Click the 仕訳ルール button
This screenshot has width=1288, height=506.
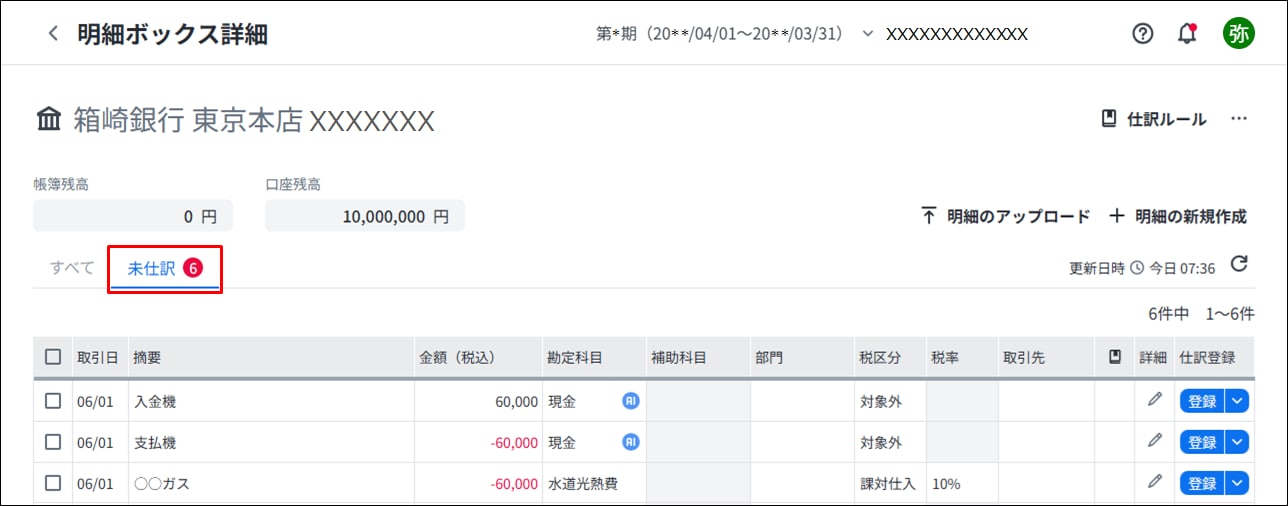click(x=1154, y=119)
